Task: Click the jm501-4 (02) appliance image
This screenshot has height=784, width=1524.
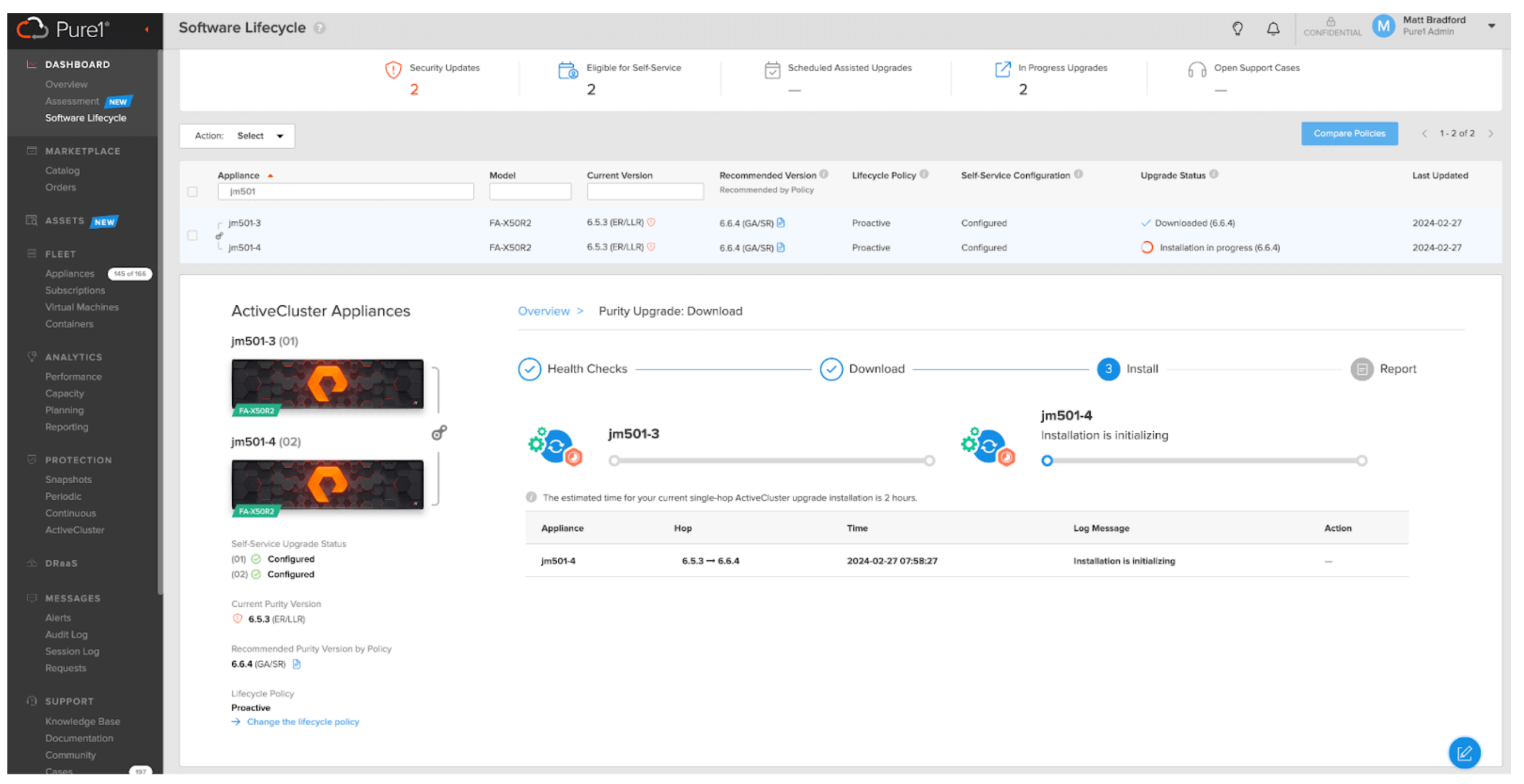Action: click(327, 485)
